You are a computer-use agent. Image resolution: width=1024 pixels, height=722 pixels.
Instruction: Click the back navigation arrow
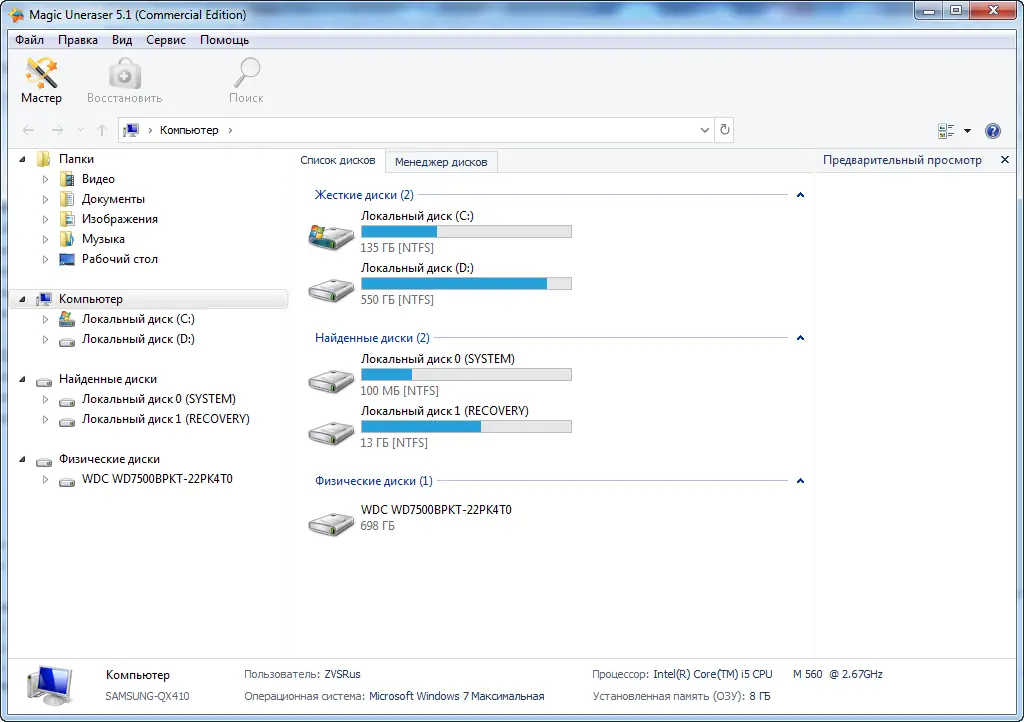coord(29,129)
